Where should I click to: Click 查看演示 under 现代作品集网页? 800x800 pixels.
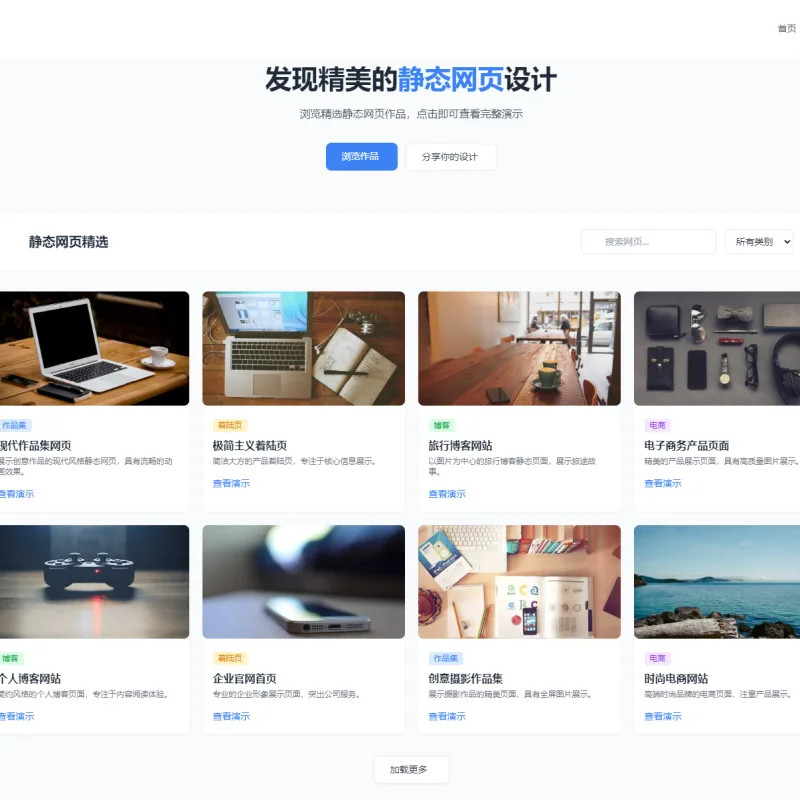coord(17,494)
